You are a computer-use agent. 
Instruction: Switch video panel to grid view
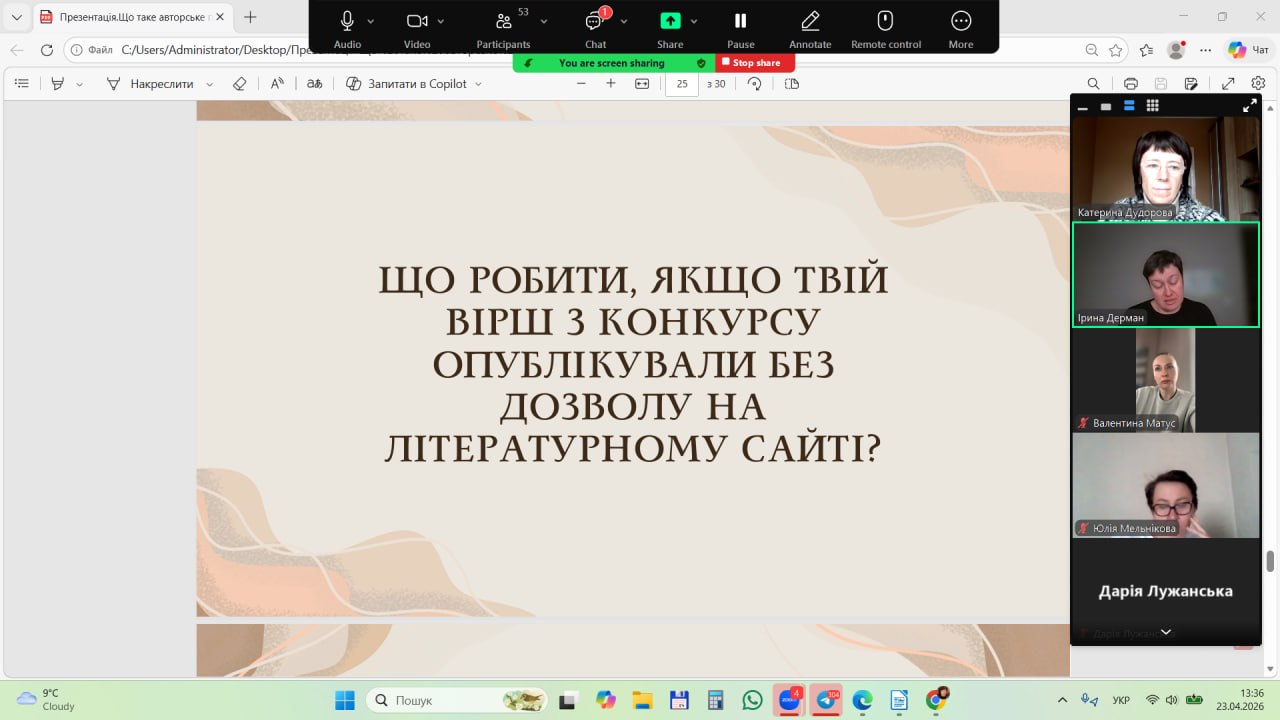(1152, 106)
